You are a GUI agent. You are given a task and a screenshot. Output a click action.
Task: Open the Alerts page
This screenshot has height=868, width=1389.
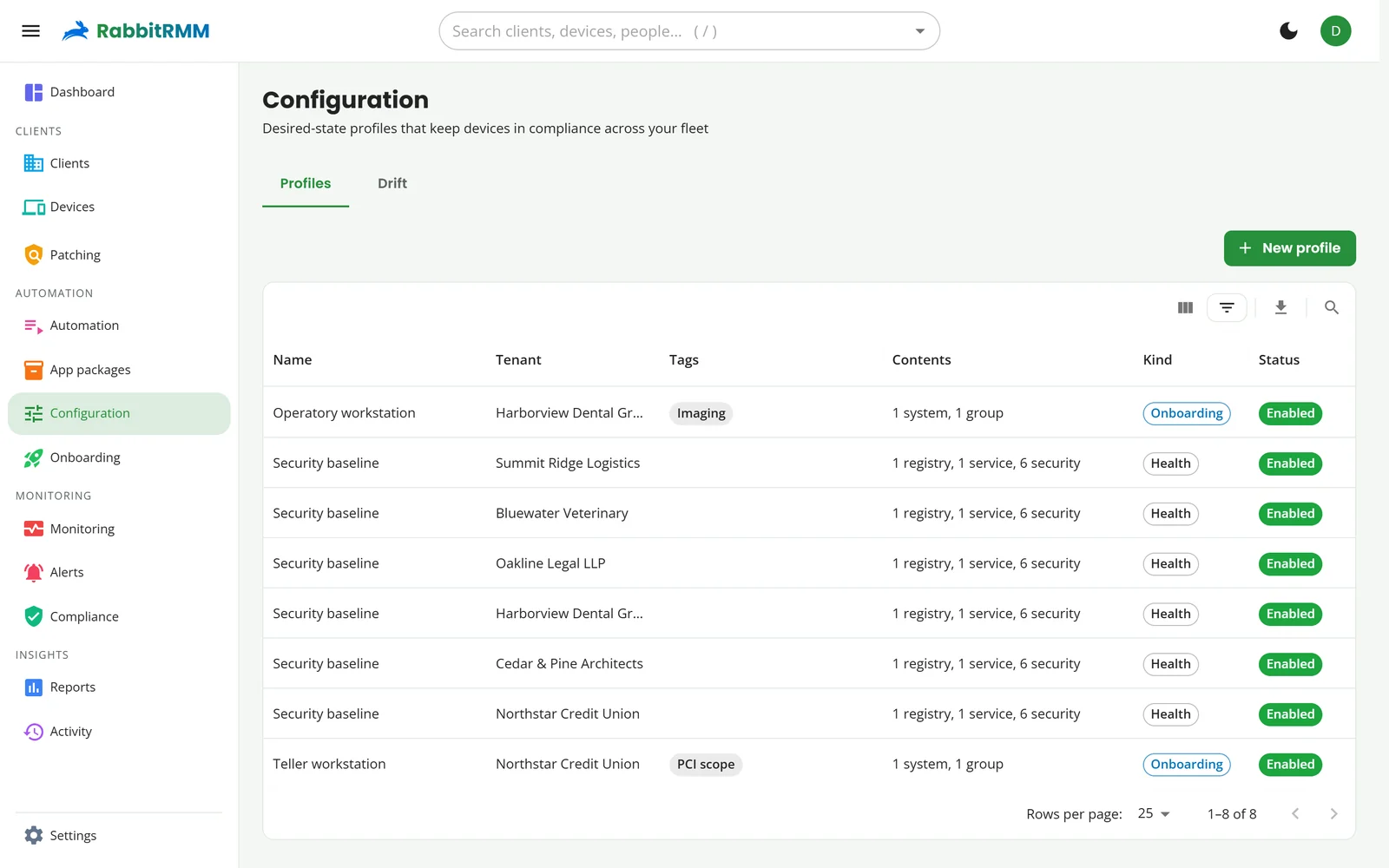coord(119,572)
